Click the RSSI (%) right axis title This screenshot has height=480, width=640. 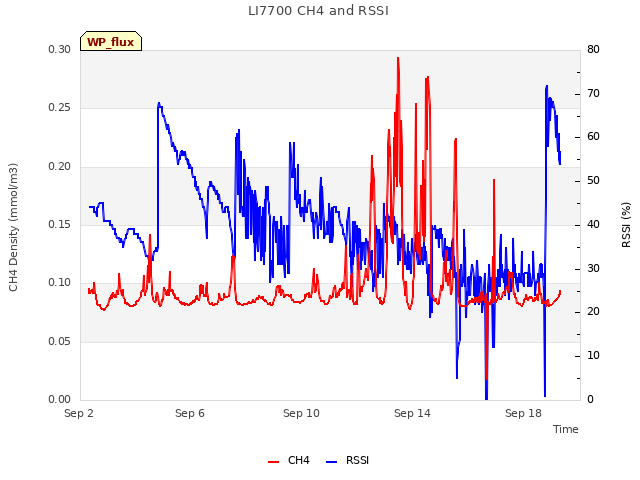coord(627,225)
